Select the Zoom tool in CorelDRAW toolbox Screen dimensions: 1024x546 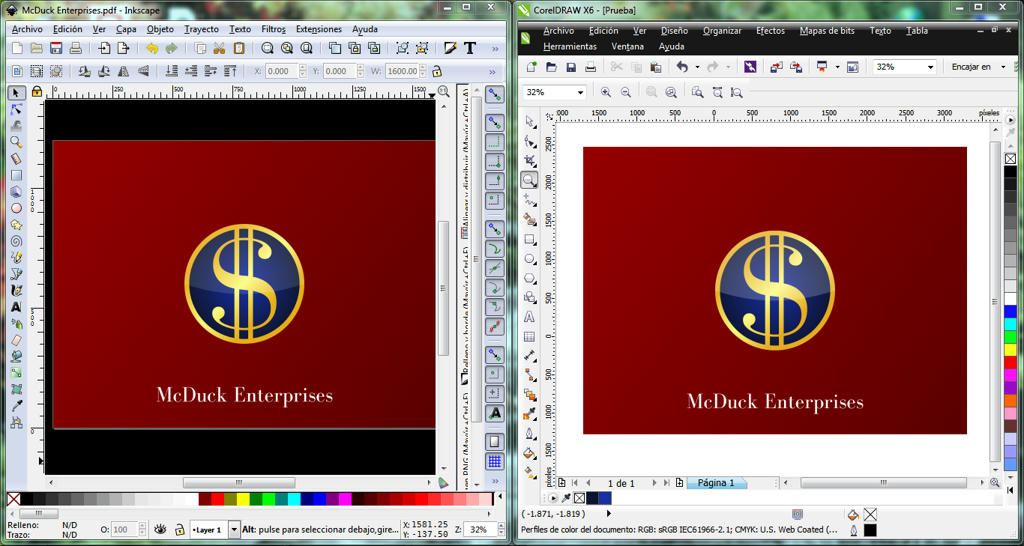click(x=530, y=180)
